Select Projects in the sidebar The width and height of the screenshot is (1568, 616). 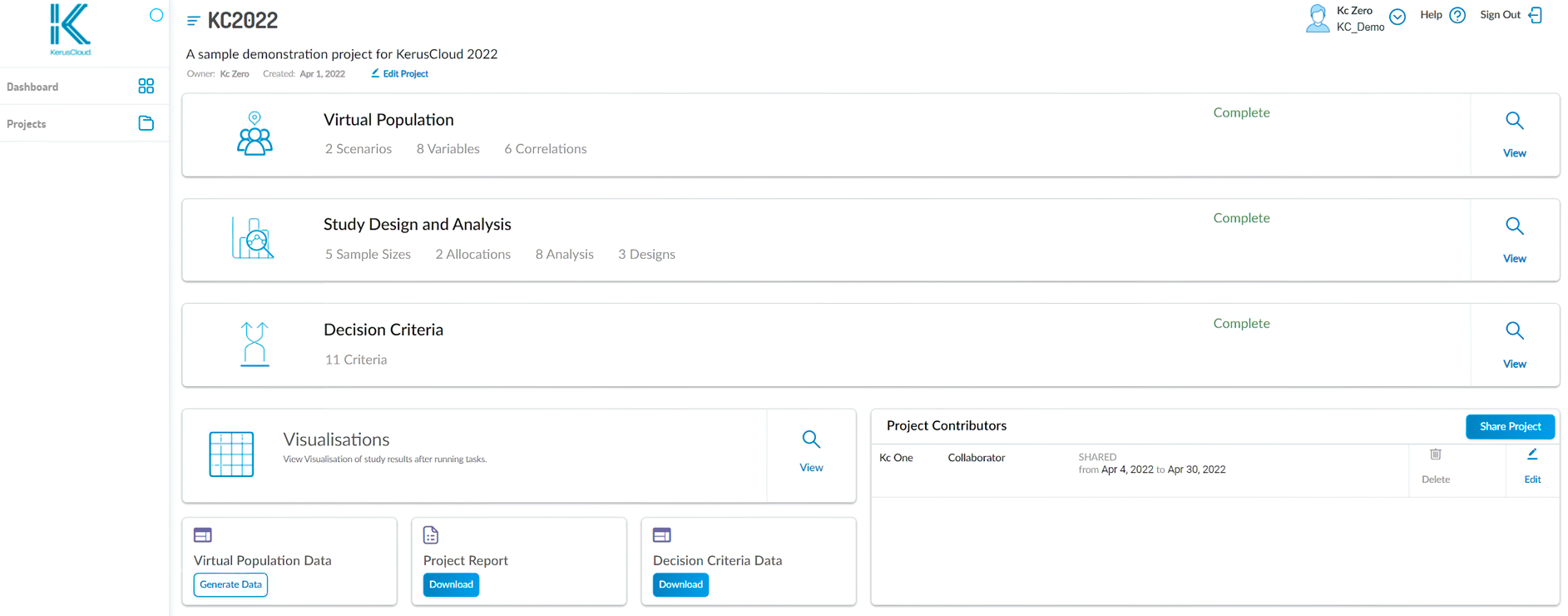[27, 124]
